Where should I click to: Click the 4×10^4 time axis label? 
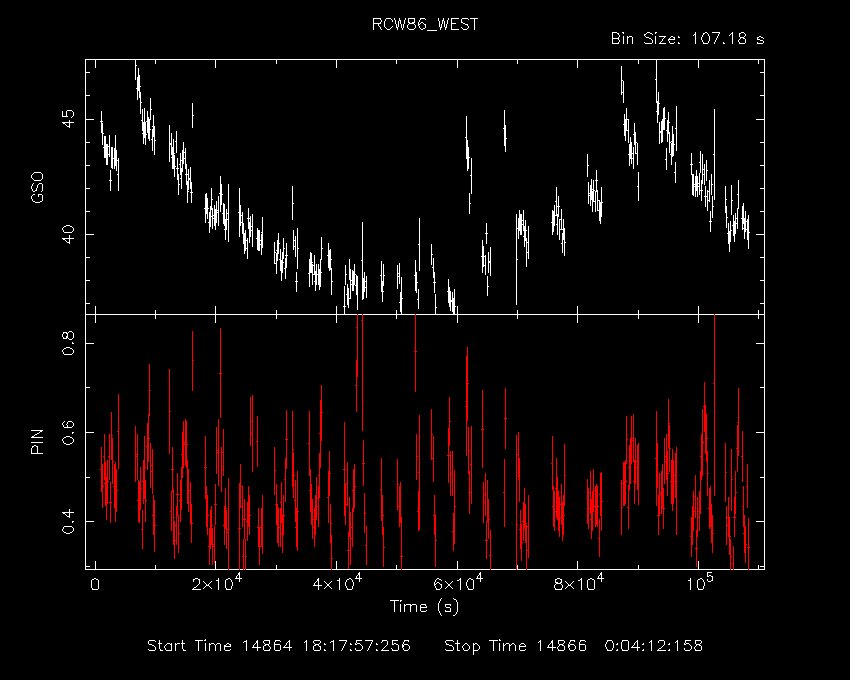click(x=337, y=583)
